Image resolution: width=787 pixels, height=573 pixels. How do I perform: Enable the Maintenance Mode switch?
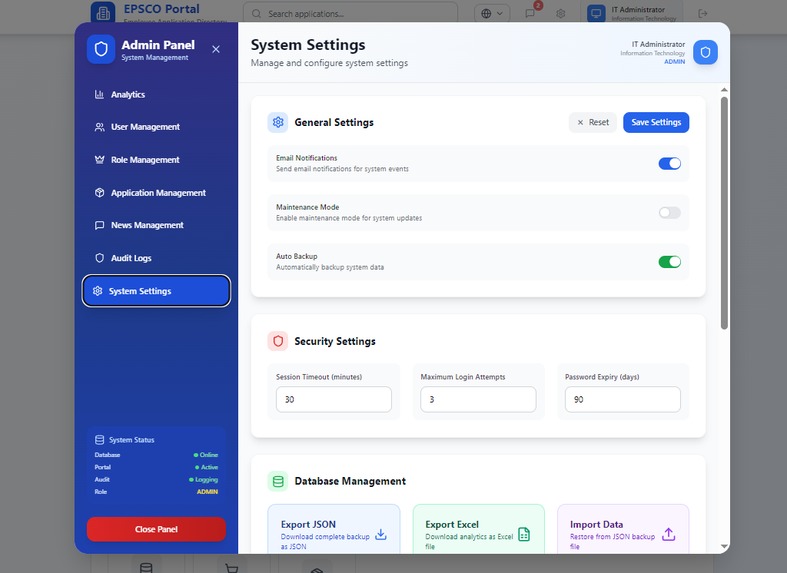(x=670, y=212)
